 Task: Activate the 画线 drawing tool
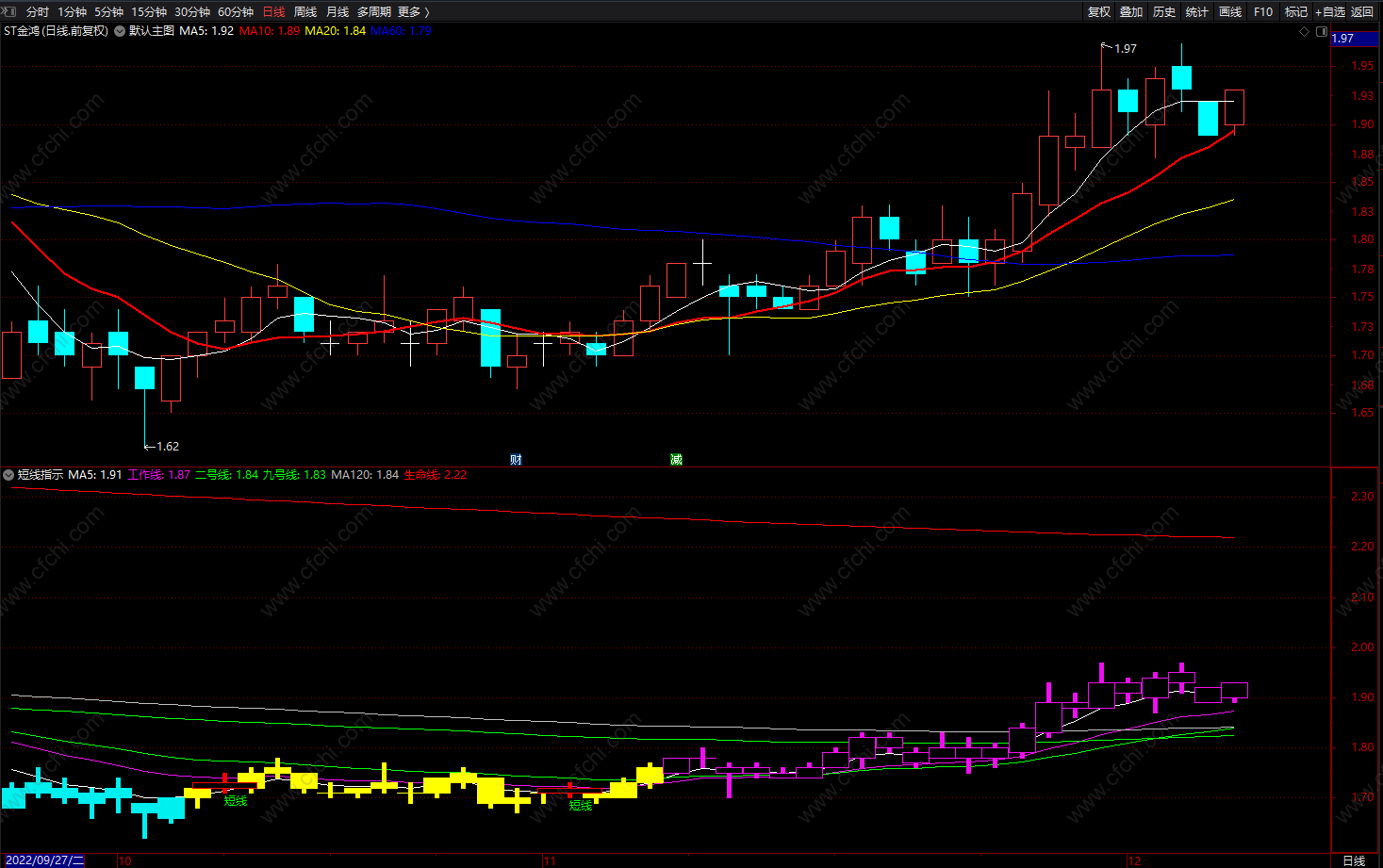[1230, 12]
